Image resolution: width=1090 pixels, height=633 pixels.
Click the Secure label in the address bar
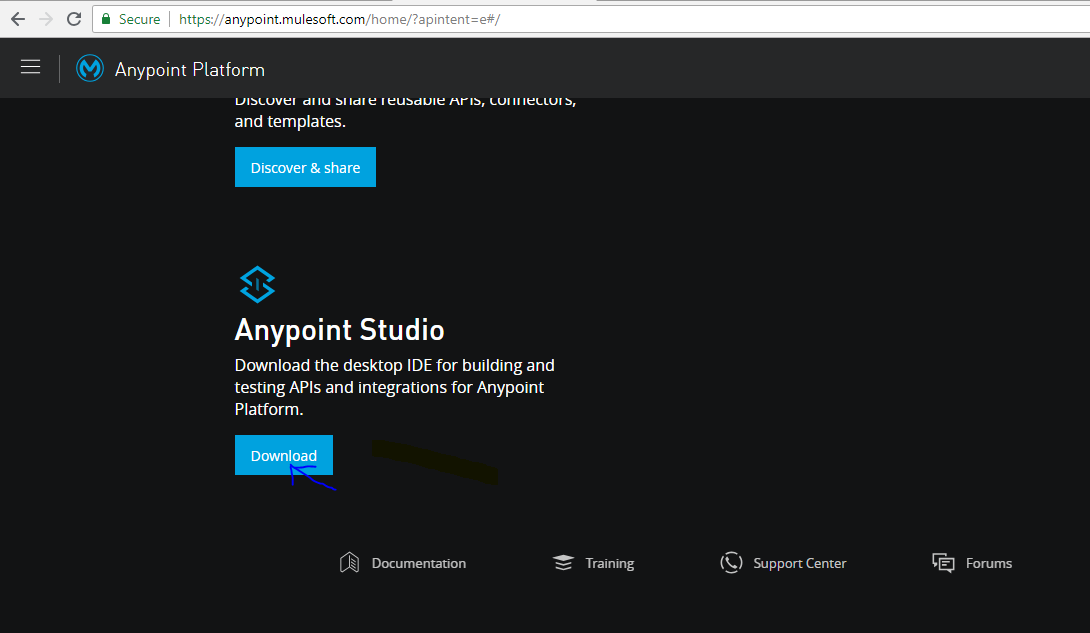pos(138,18)
